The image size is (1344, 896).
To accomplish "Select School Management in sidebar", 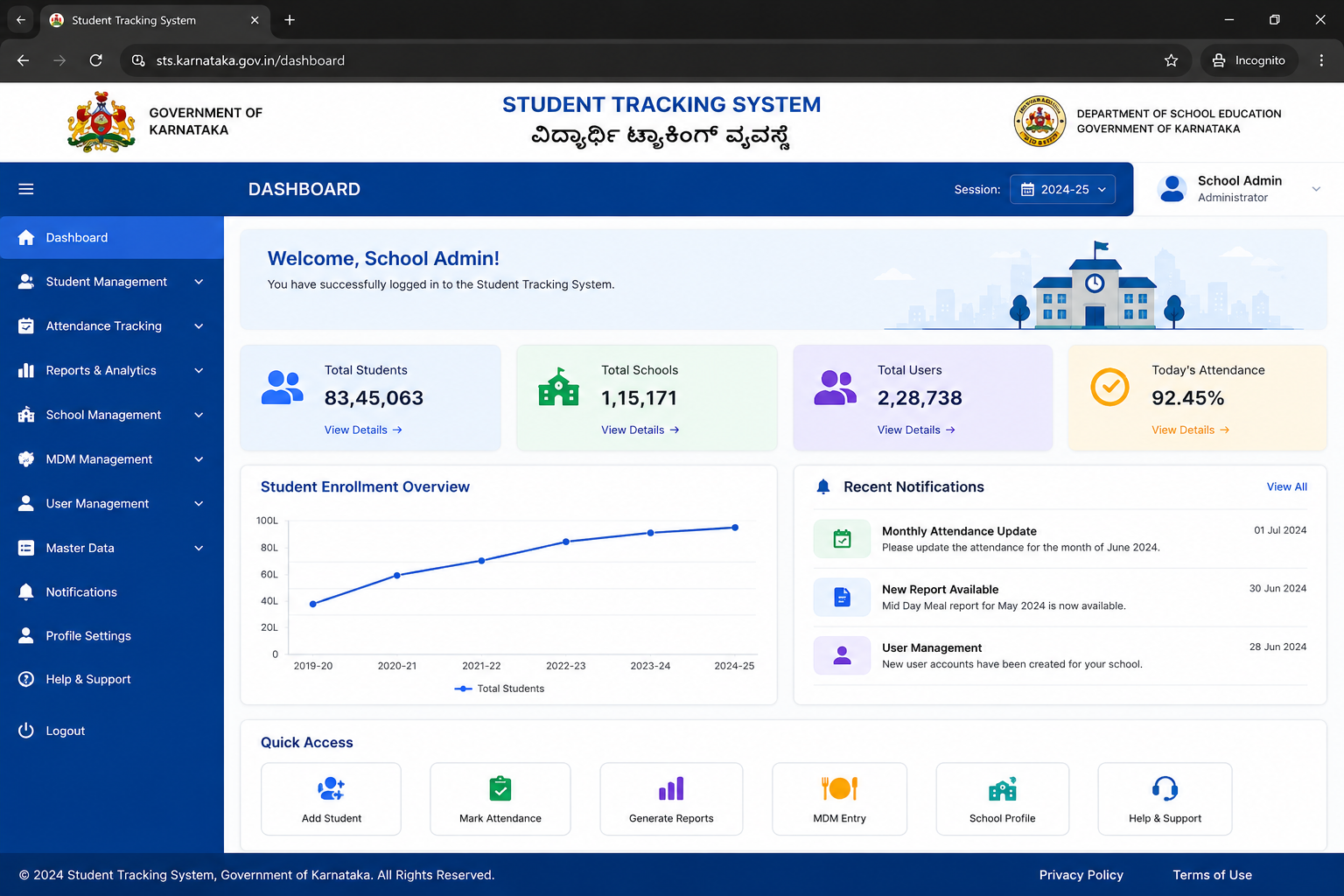I will [x=112, y=415].
